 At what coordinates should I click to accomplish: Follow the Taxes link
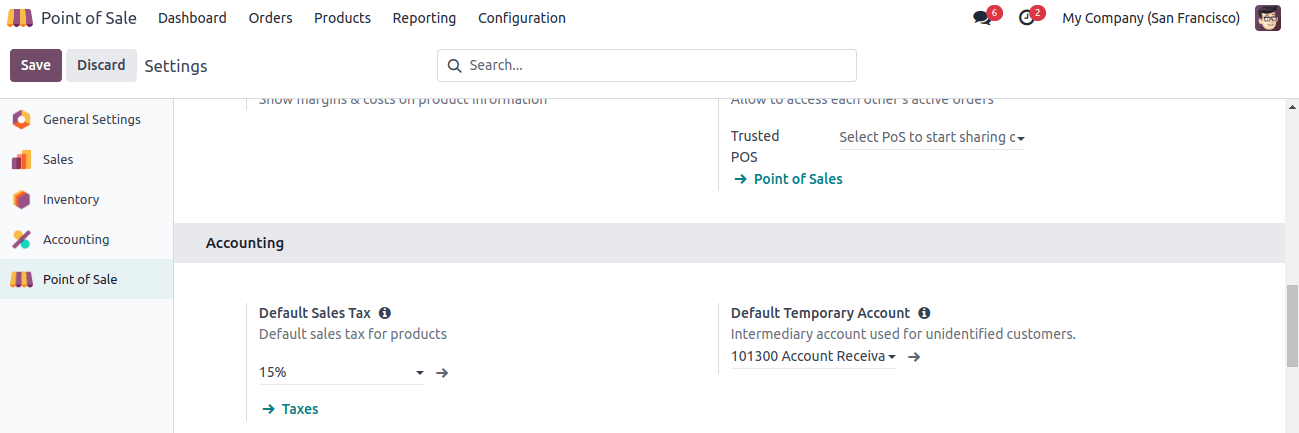pos(290,409)
